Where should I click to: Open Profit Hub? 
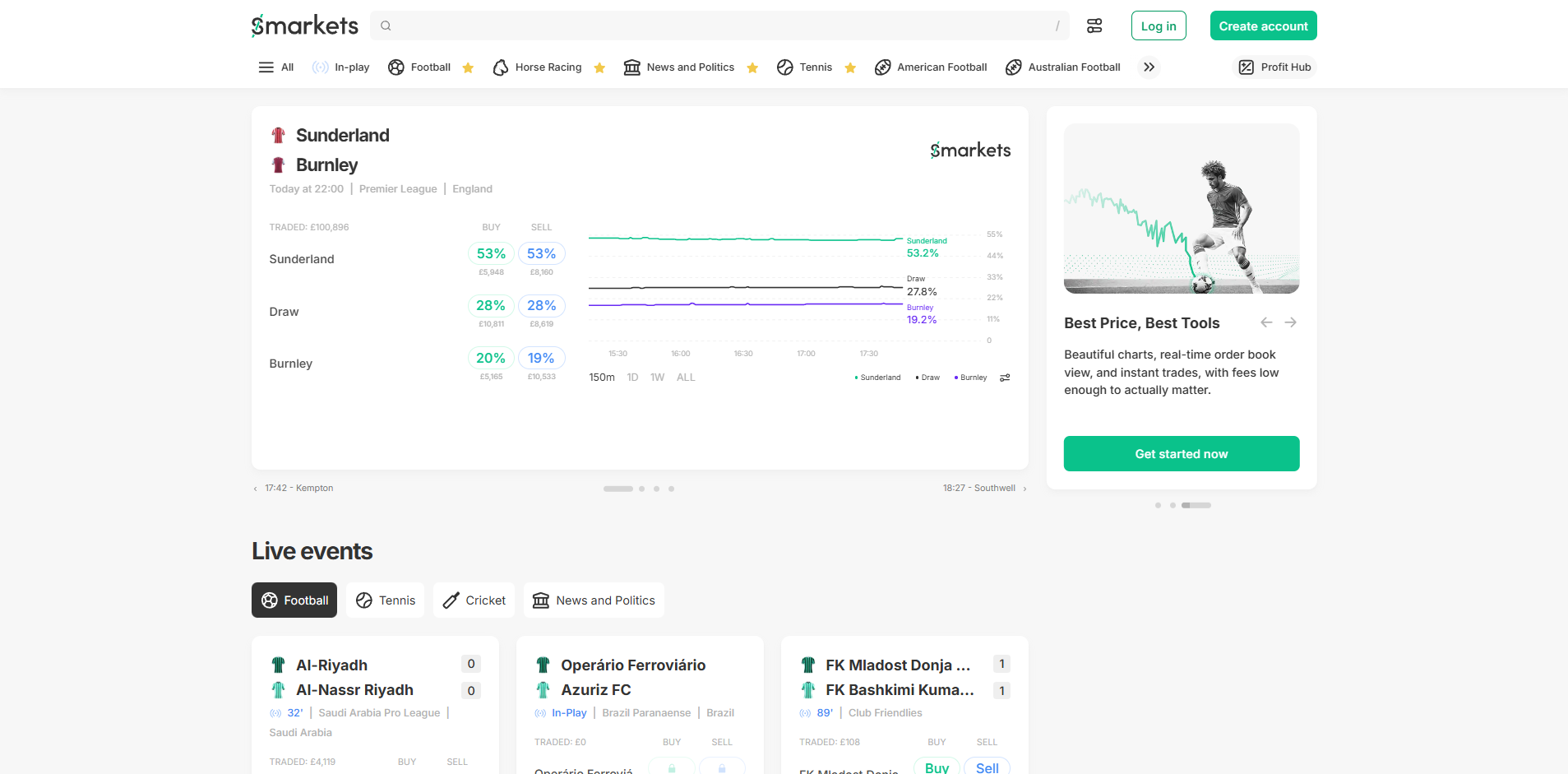pos(1274,67)
